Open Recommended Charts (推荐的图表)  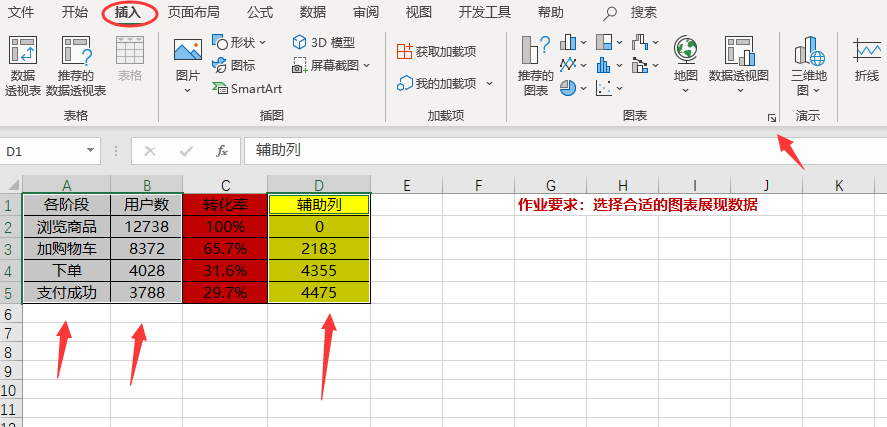click(x=535, y=66)
